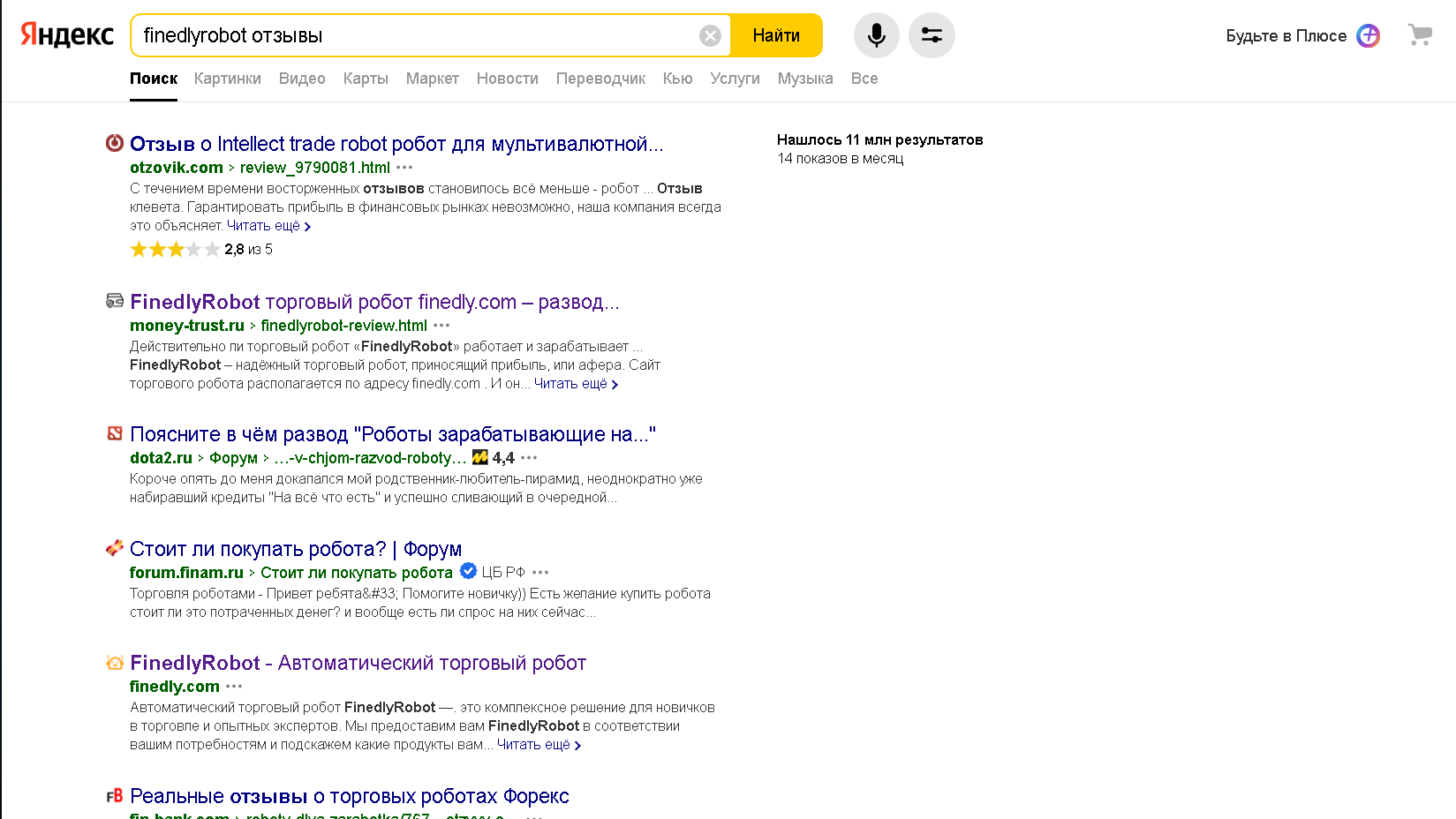Switch to the Карты tab
This screenshot has height=819, width=1456.
[x=366, y=79]
